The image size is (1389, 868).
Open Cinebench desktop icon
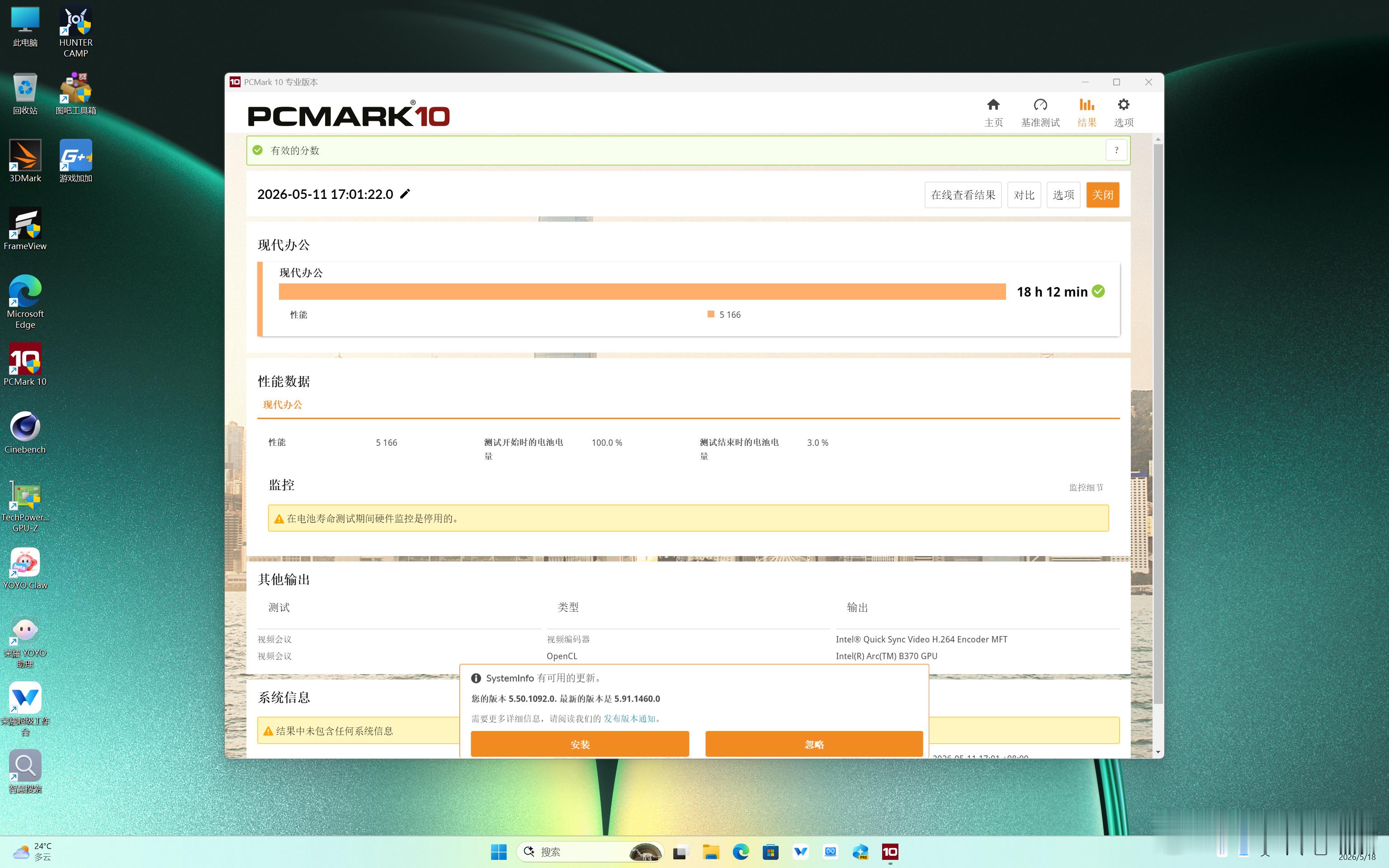(25, 432)
